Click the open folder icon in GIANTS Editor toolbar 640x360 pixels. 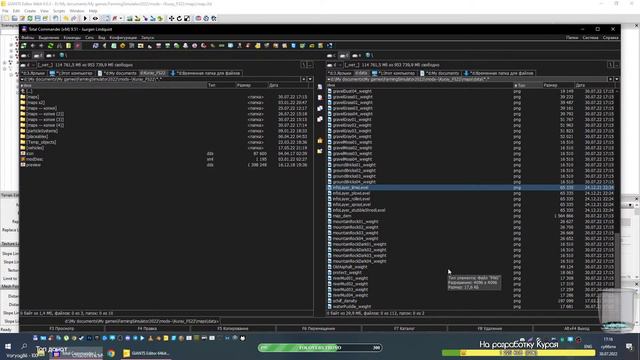tap(14, 18)
